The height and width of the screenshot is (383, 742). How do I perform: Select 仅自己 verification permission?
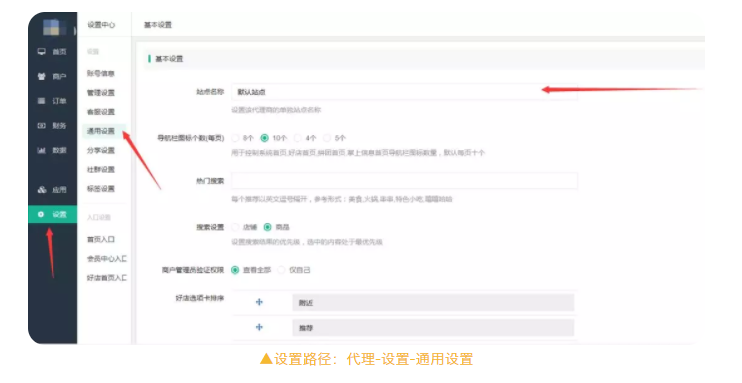[281, 270]
